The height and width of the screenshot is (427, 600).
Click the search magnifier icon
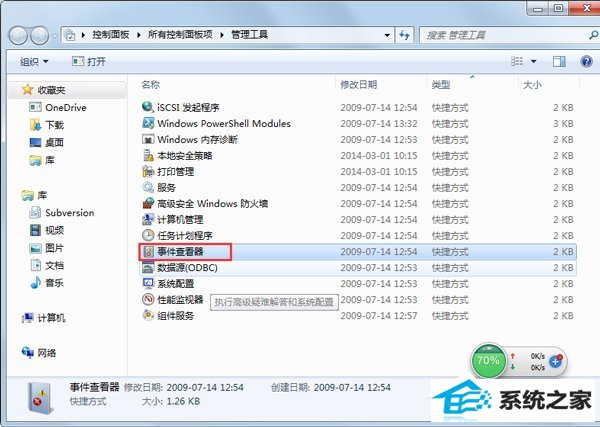[593, 35]
